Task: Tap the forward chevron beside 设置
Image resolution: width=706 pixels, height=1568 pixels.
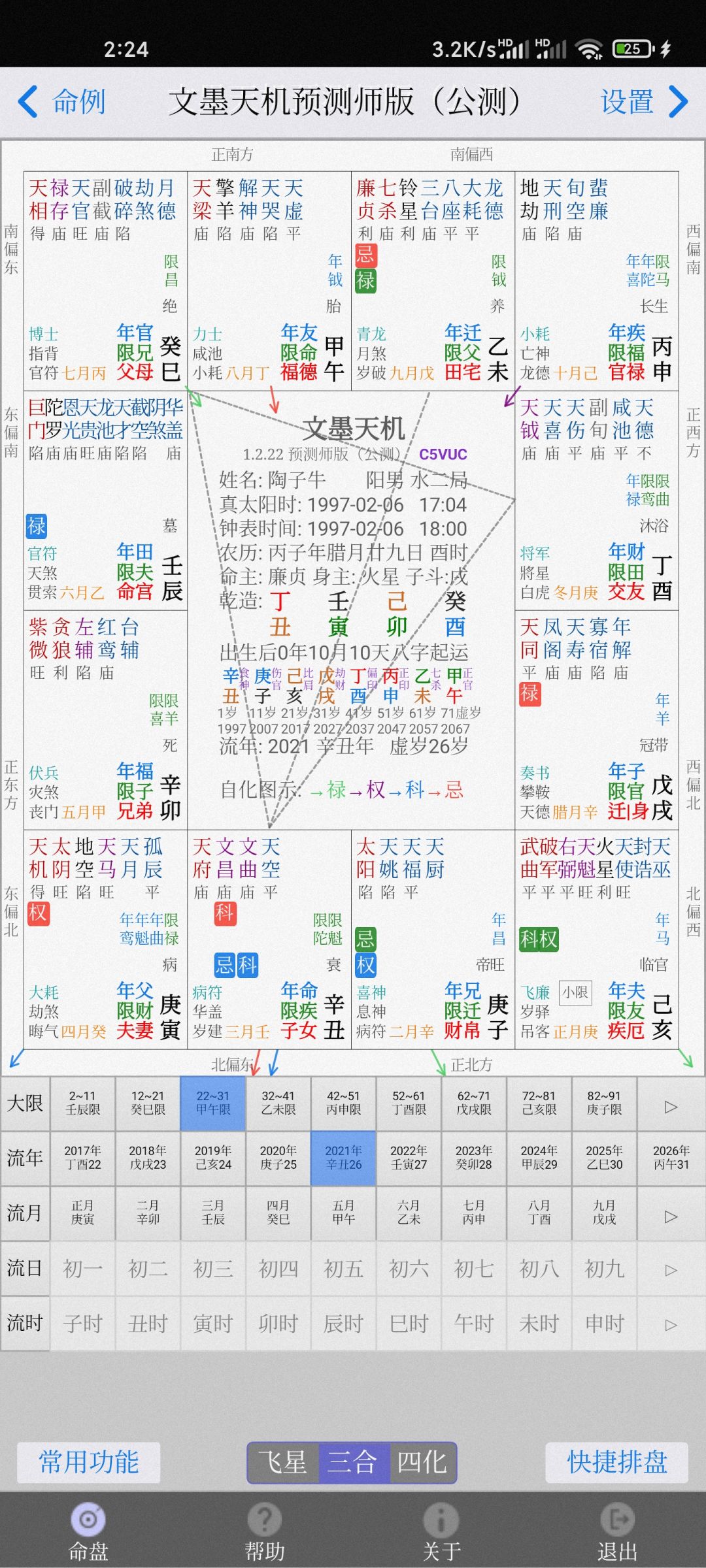Action: pyautogui.click(x=679, y=102)
